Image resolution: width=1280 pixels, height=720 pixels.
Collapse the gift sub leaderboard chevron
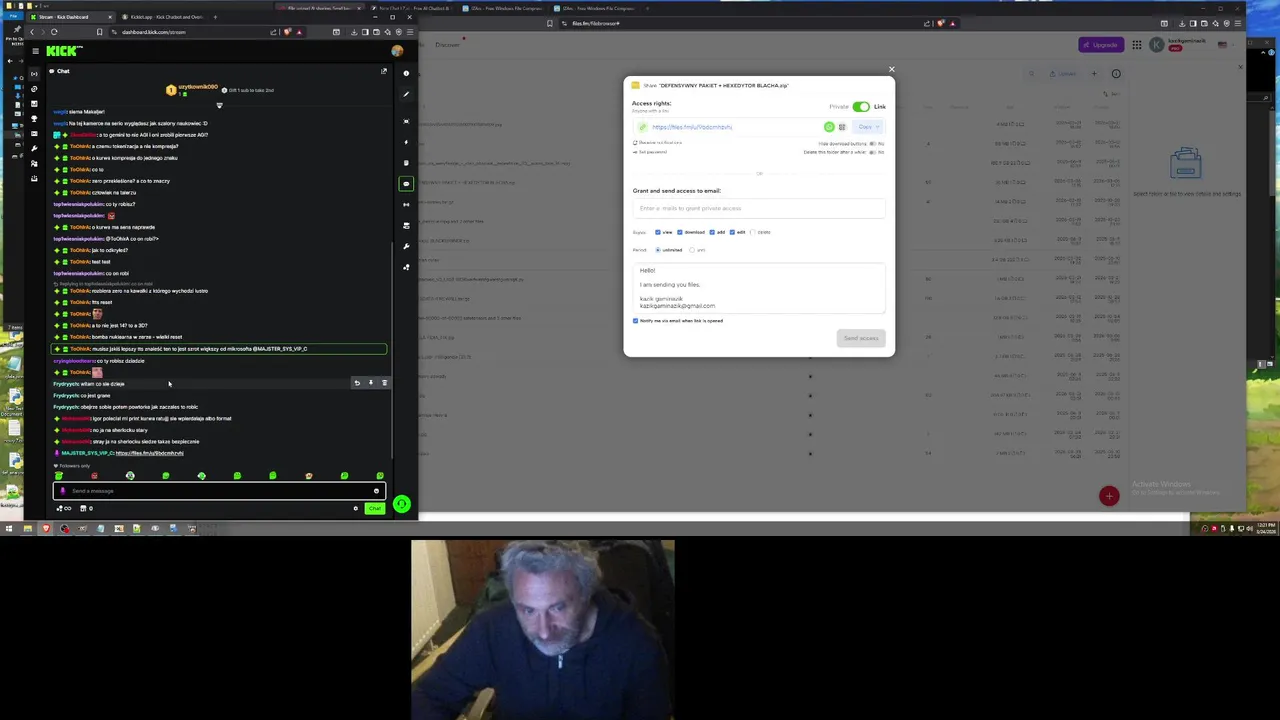tap(219, 105)
